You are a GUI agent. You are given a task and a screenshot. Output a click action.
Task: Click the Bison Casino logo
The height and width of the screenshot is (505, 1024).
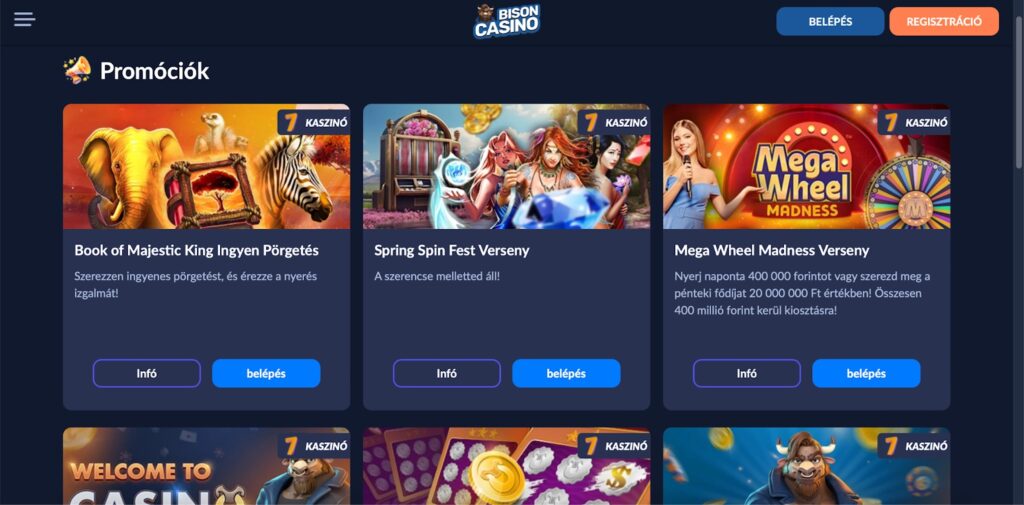[507, 21]
